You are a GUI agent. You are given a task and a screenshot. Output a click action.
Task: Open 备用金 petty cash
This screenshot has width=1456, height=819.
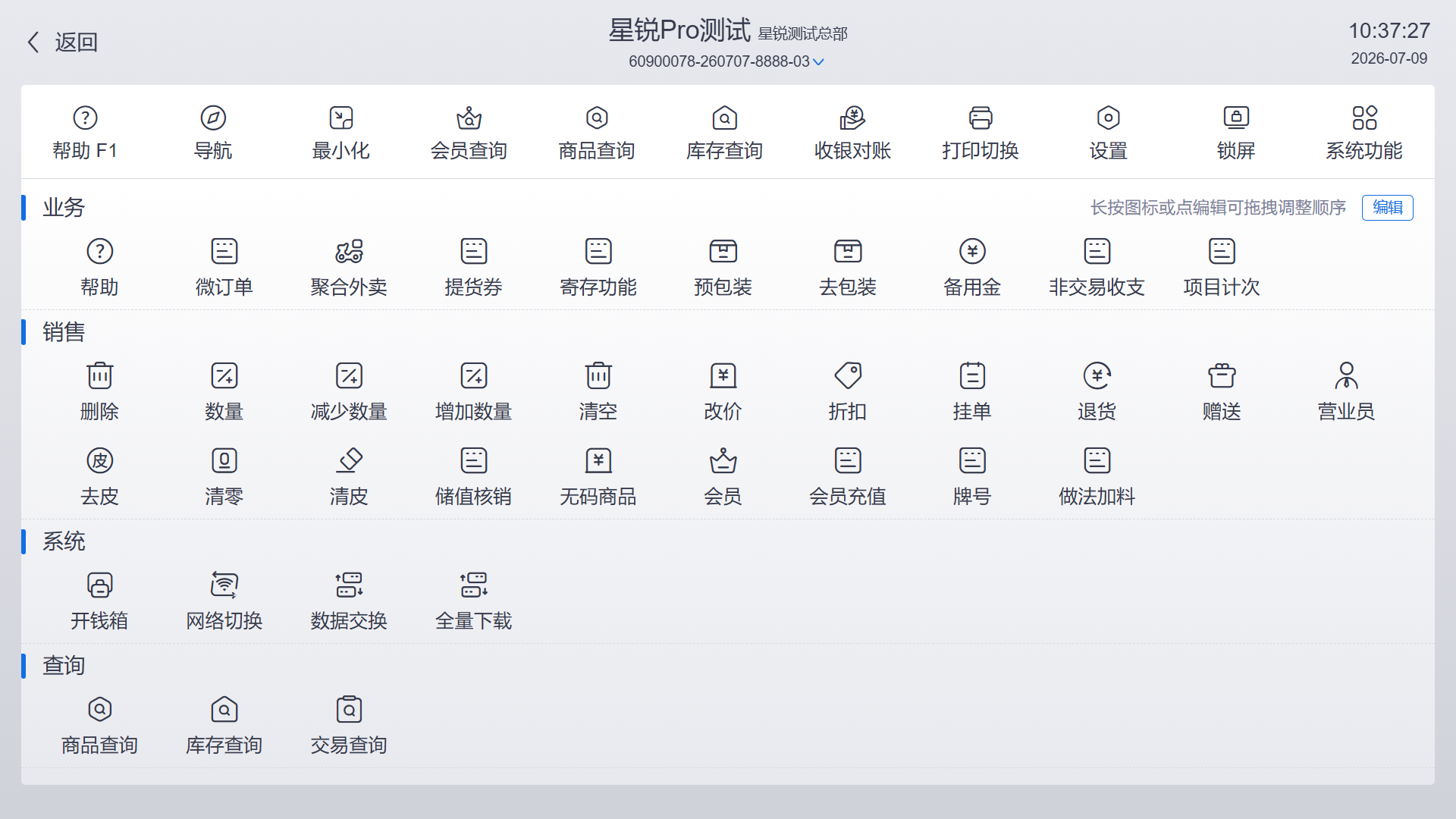(972, 268)
